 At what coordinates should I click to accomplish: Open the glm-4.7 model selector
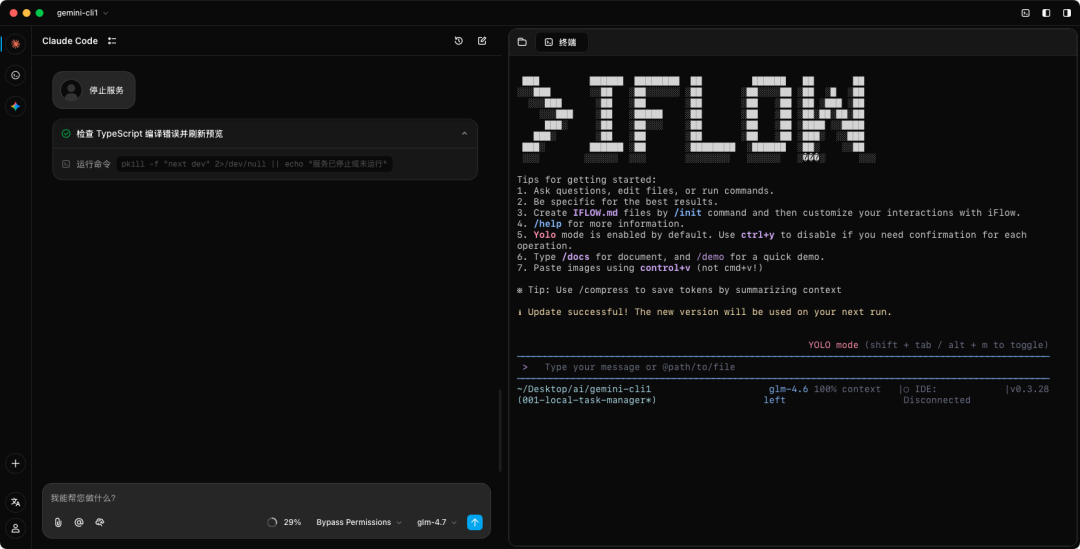437,522
